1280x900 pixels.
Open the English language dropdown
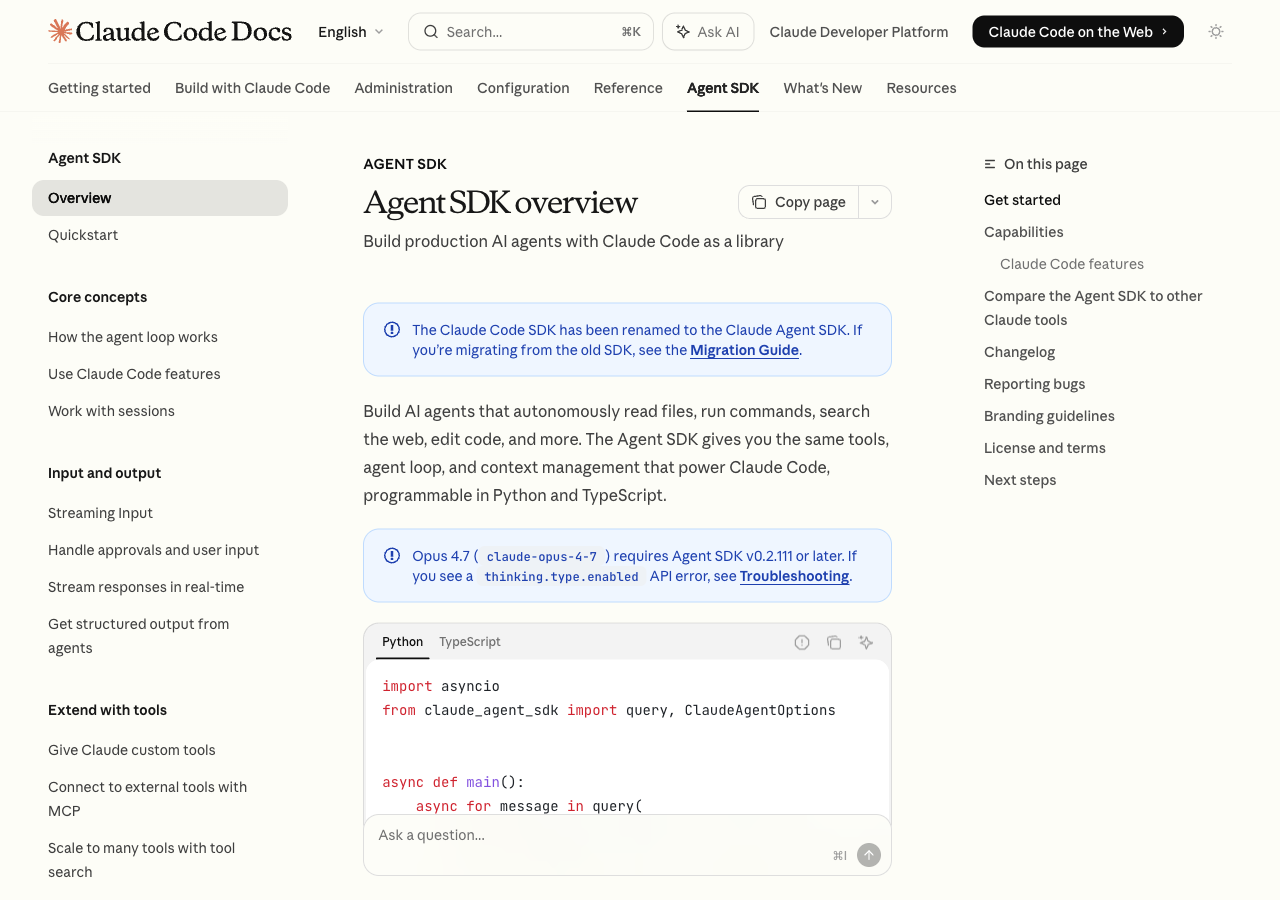pos(351,32)
